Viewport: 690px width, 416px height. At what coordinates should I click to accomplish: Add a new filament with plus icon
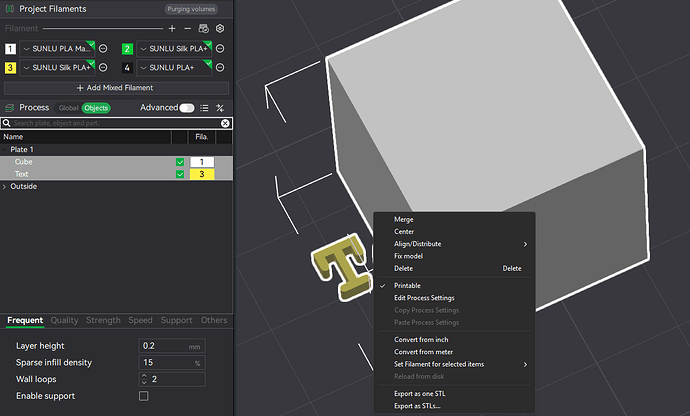point(172,29)
